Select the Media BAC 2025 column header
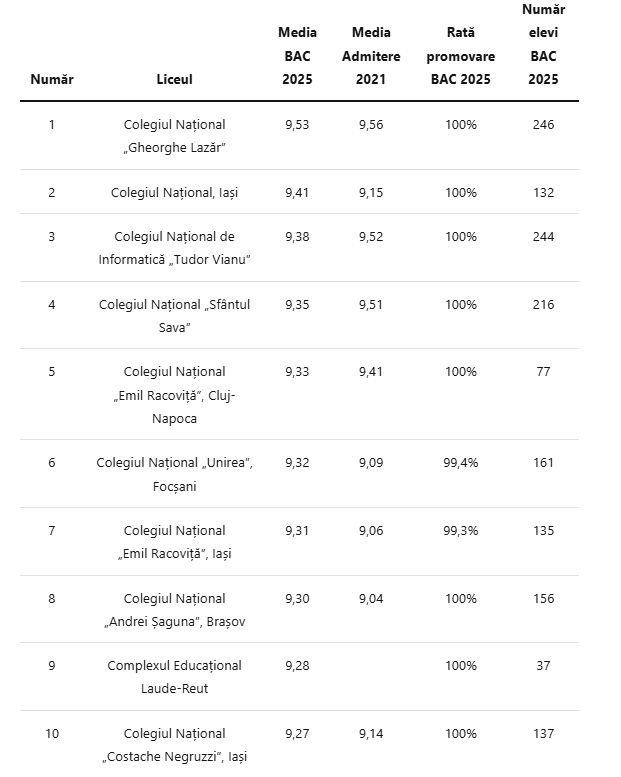The image size is (621, 777). pos(297,56)
